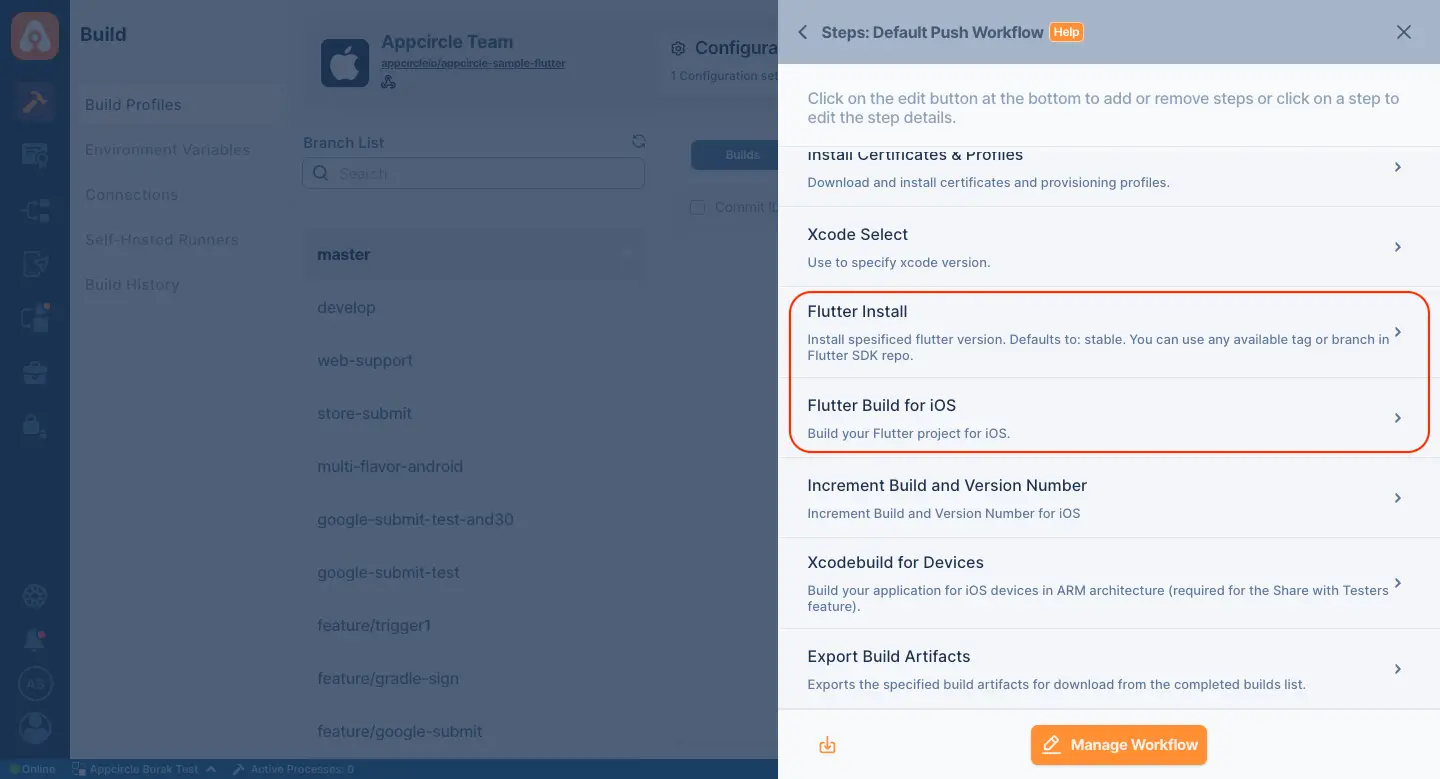Click the hammer icon beside Active Processes
This screenshot has height=779, width=1440.
(239, 769)
